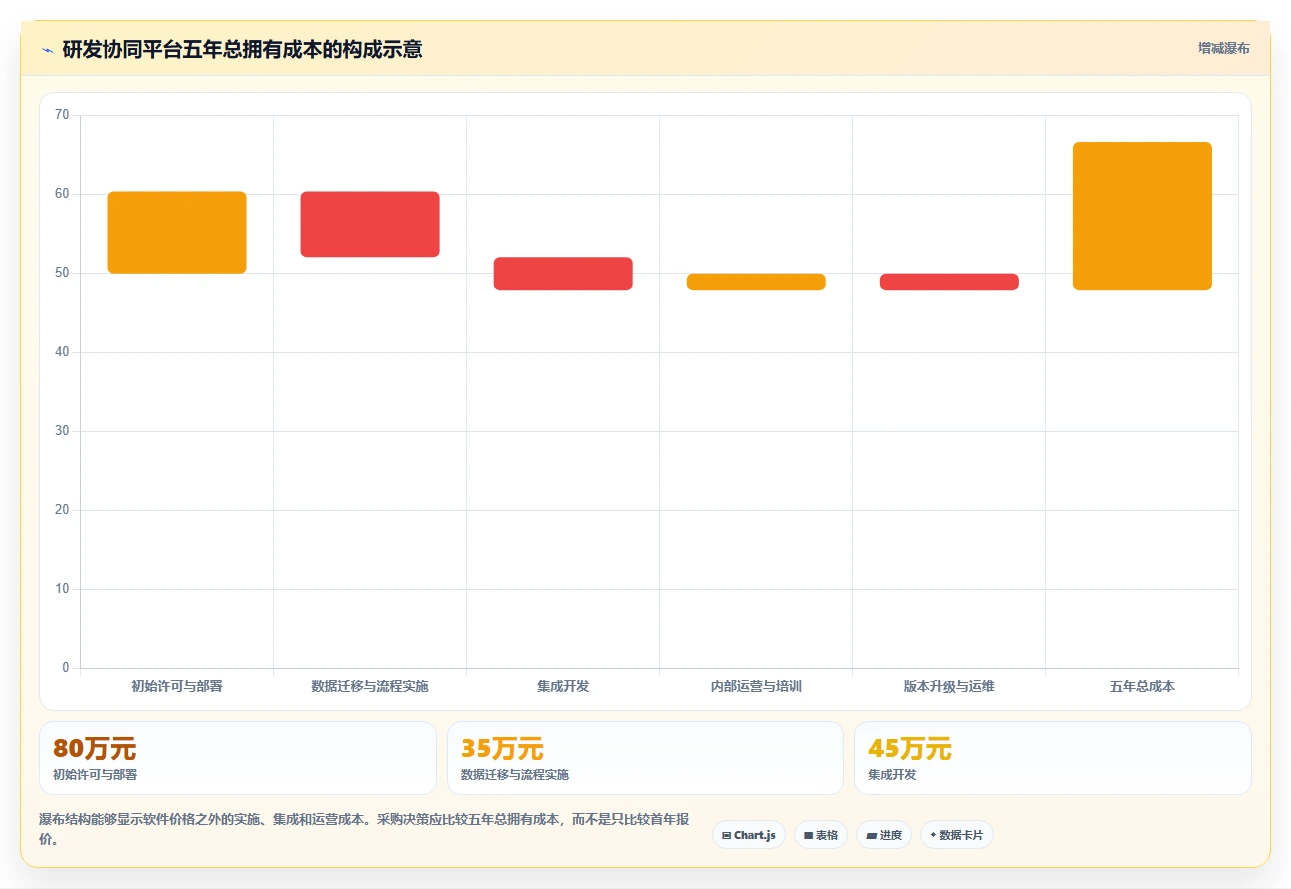The height and width of the screenshot is (889, 1291).
Task: Click the thin orange 内部运营与培训 bar
Action: tap(756, 282)
